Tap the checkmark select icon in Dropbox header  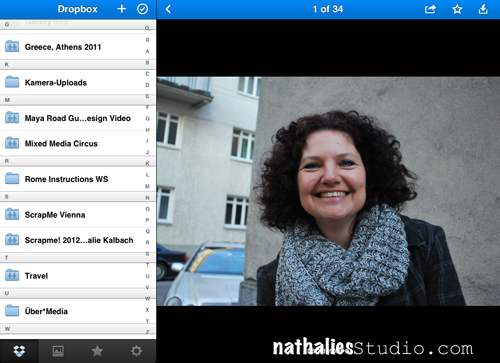tap(143, 9)
